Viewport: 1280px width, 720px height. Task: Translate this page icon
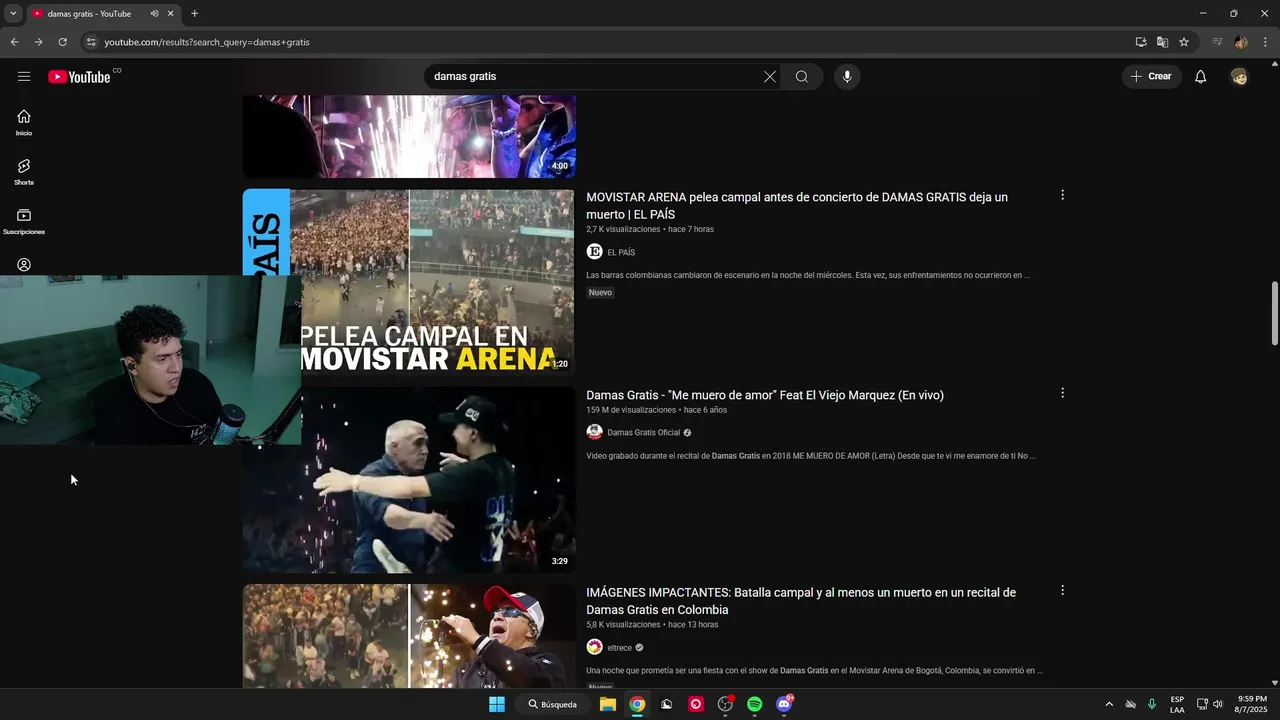1162,42
